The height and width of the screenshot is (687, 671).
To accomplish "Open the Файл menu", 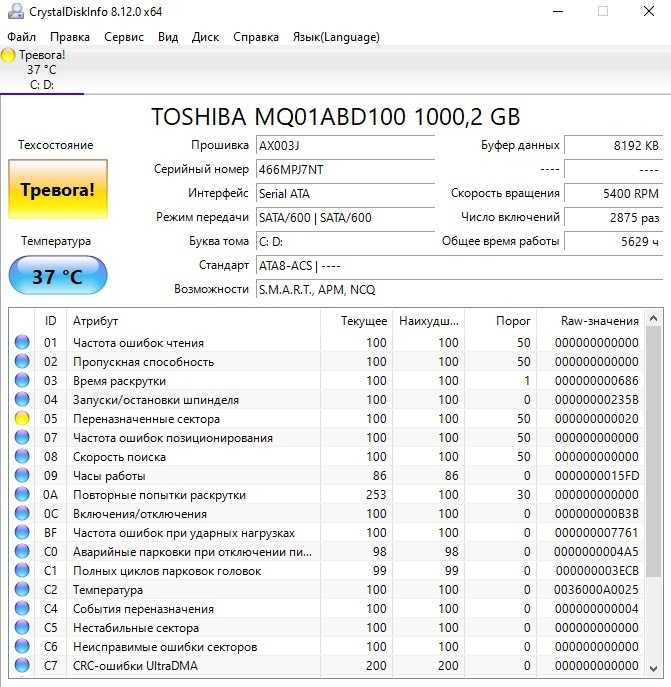I will coord(21,37).
